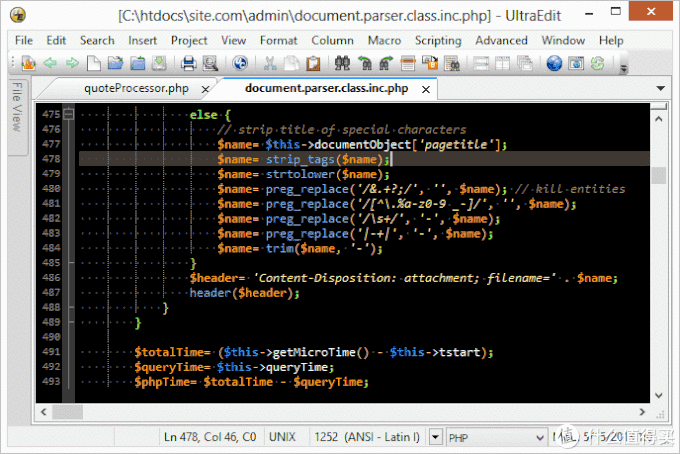680x454 pixels.
Task: Open the Scripting menu
Action: point(438,40)
